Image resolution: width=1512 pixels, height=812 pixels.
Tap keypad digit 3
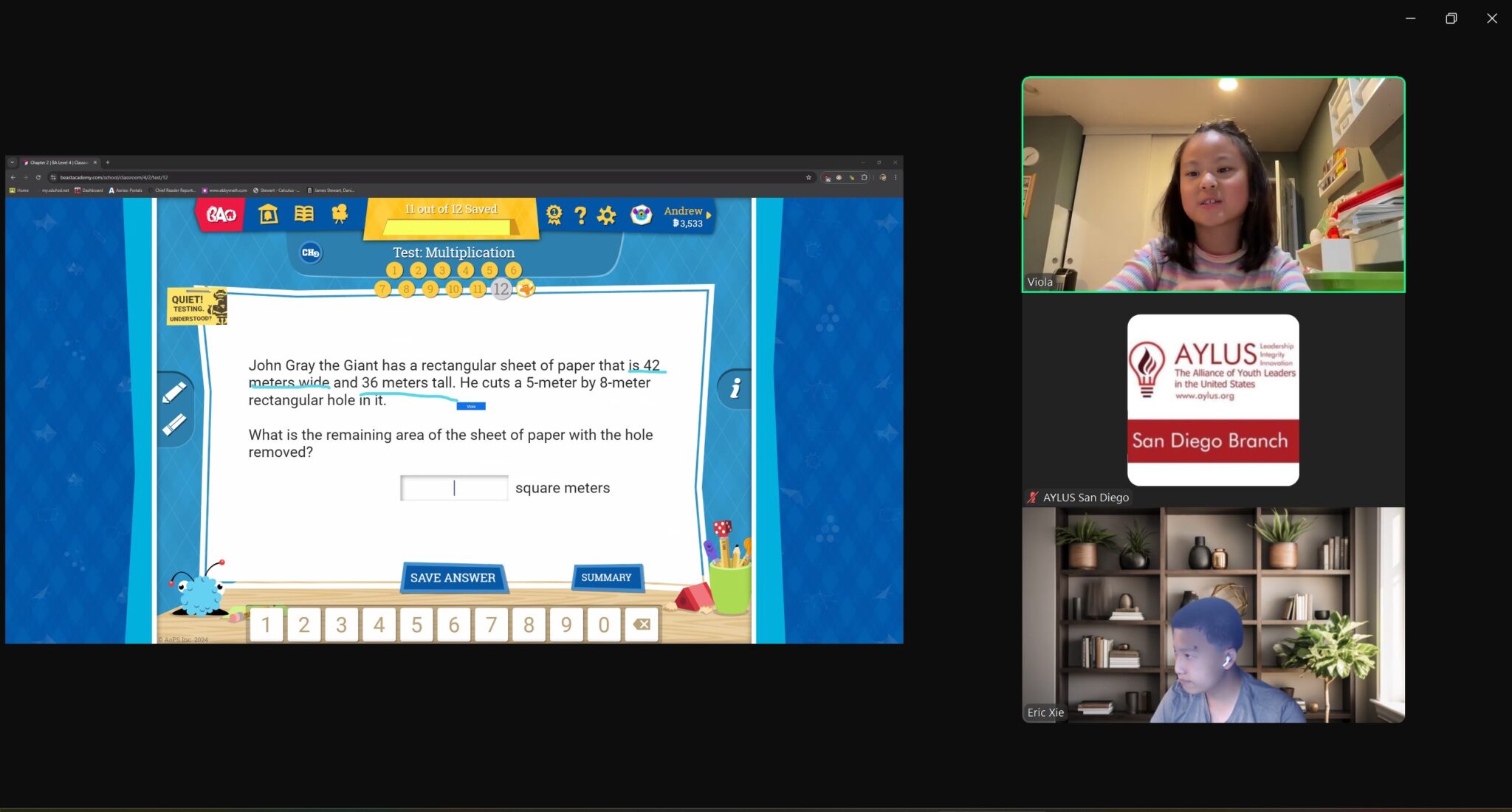(x=341, y=625)
